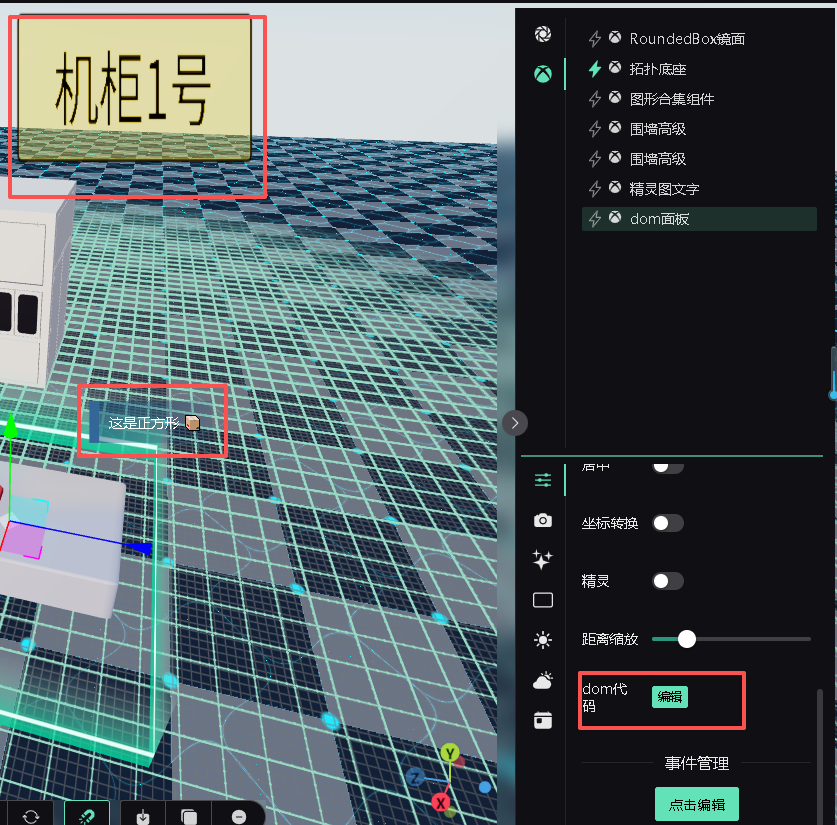Select RoundedBox镜面 in the component list
The height and width of the screenshot is (825, 837).
point(686,39)
